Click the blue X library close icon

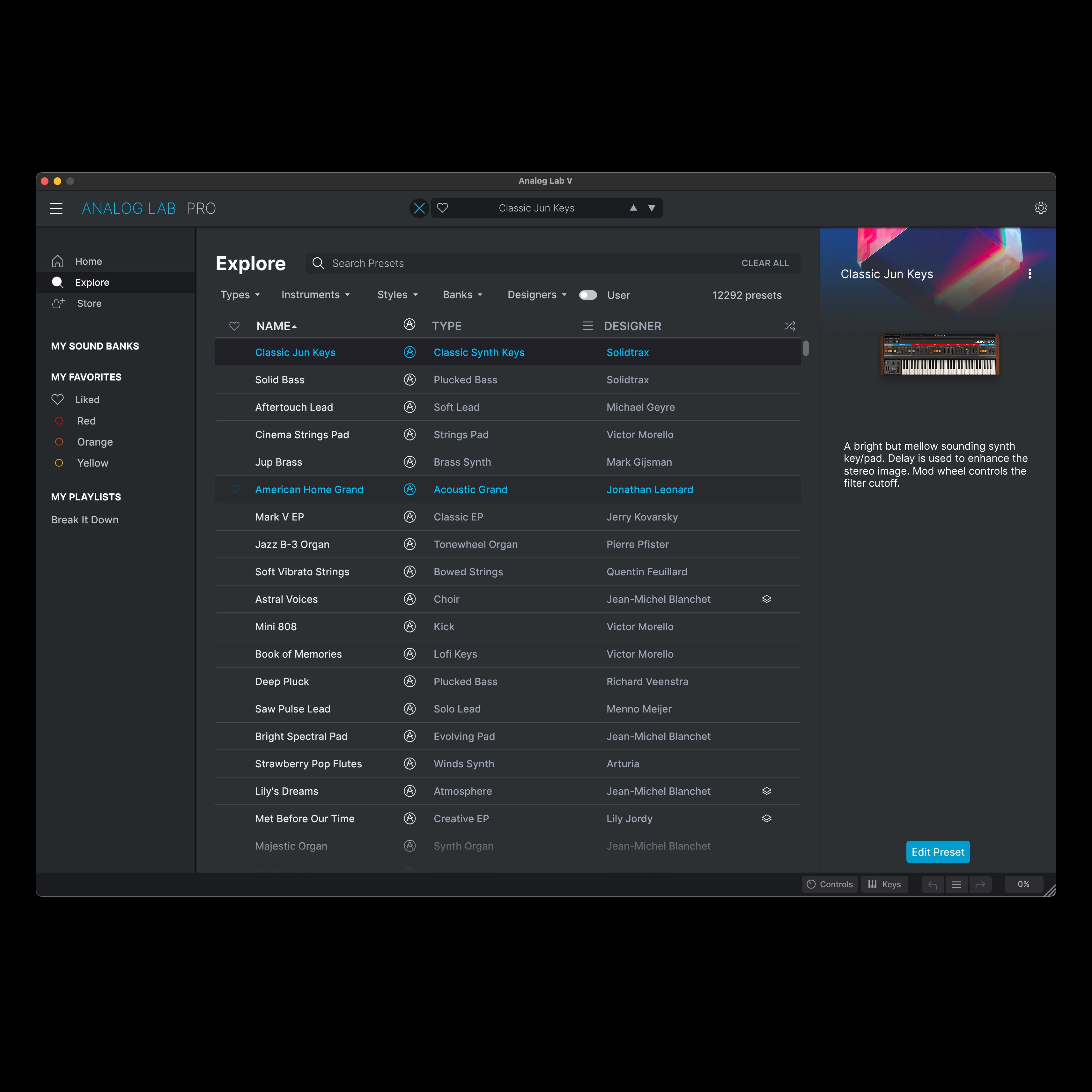click(x=419, y=208)
